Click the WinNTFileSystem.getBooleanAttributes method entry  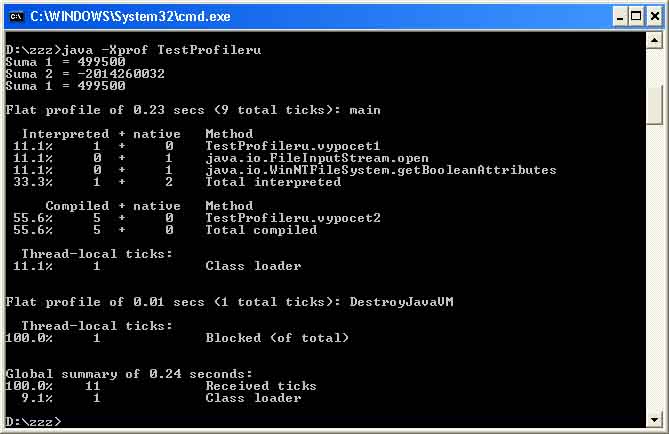point(380,169)
